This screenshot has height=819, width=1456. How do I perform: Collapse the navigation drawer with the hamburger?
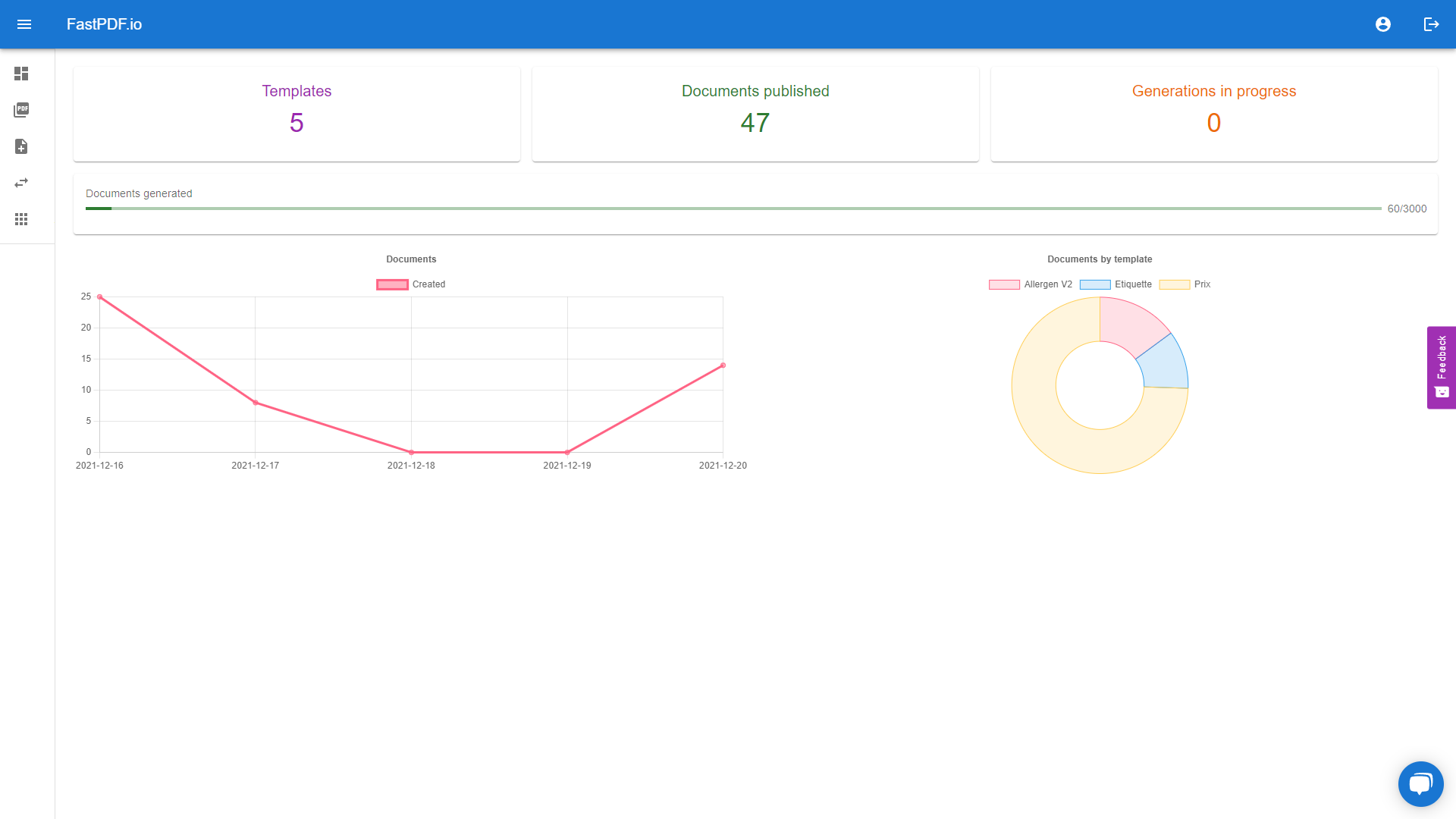[x=25, y=24]
